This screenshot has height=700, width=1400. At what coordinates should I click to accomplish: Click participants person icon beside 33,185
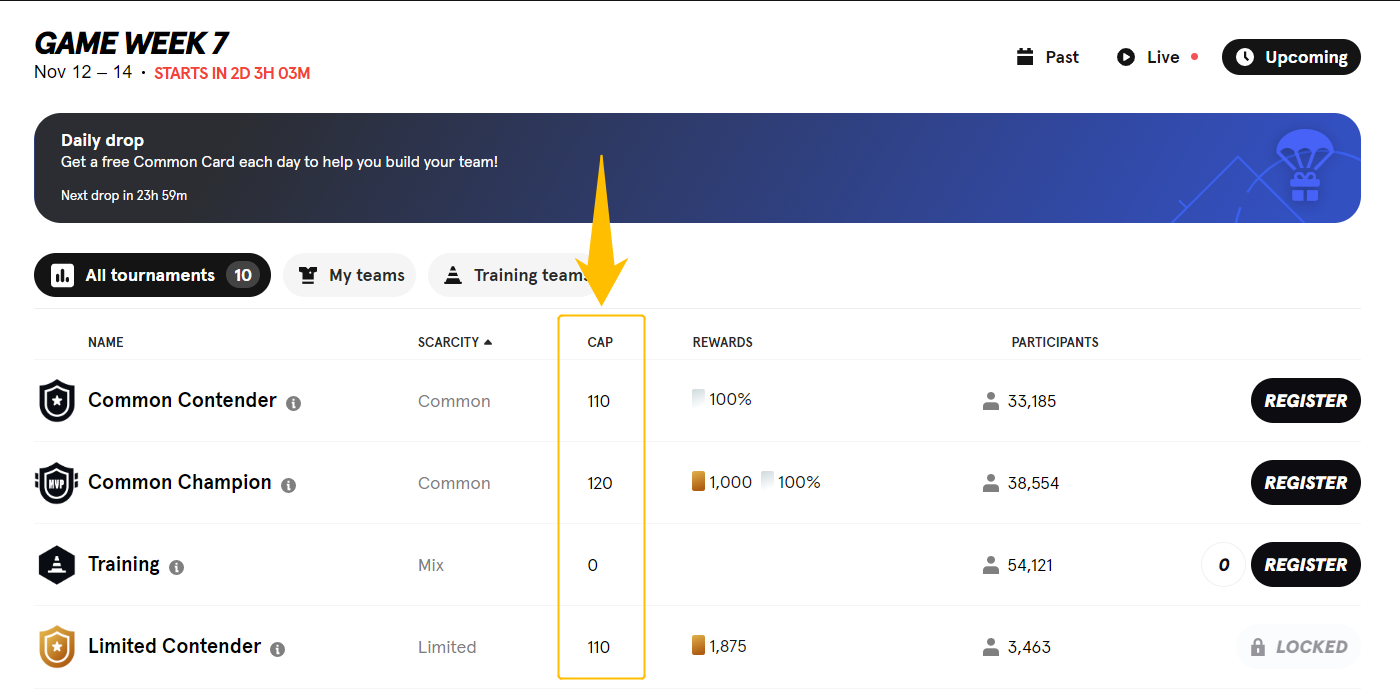[991, 401]
